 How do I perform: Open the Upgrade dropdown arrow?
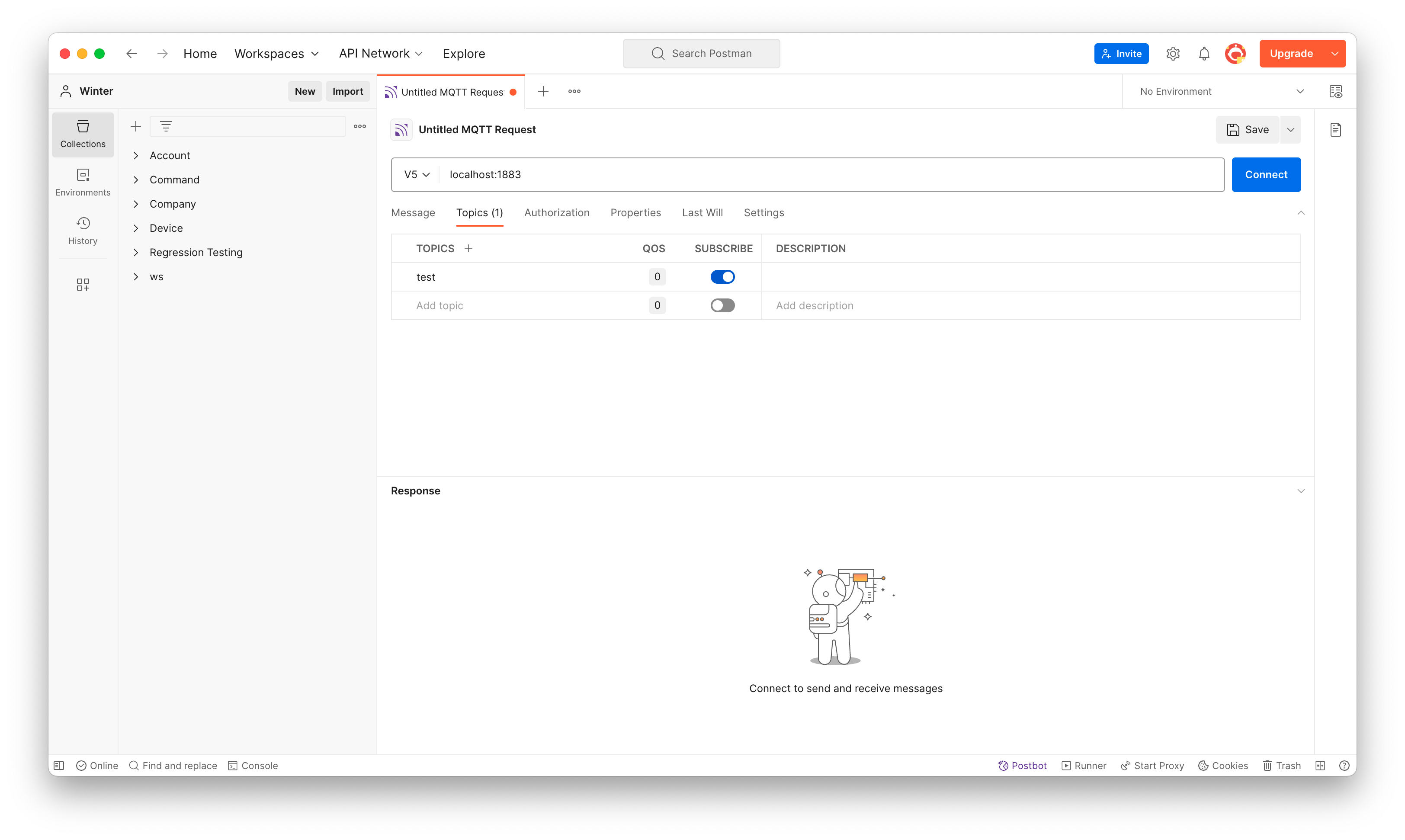point(1335,53)
